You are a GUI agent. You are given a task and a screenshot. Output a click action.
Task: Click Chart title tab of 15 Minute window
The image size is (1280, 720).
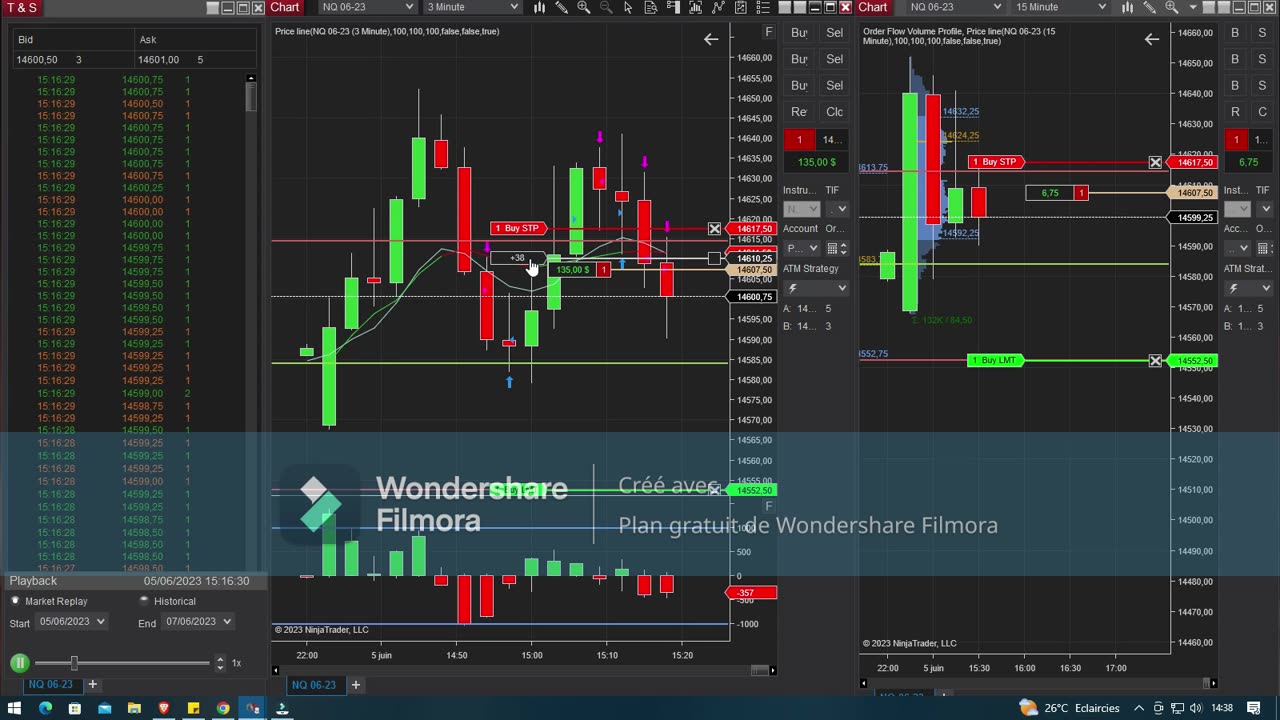[x=872, y=7]
